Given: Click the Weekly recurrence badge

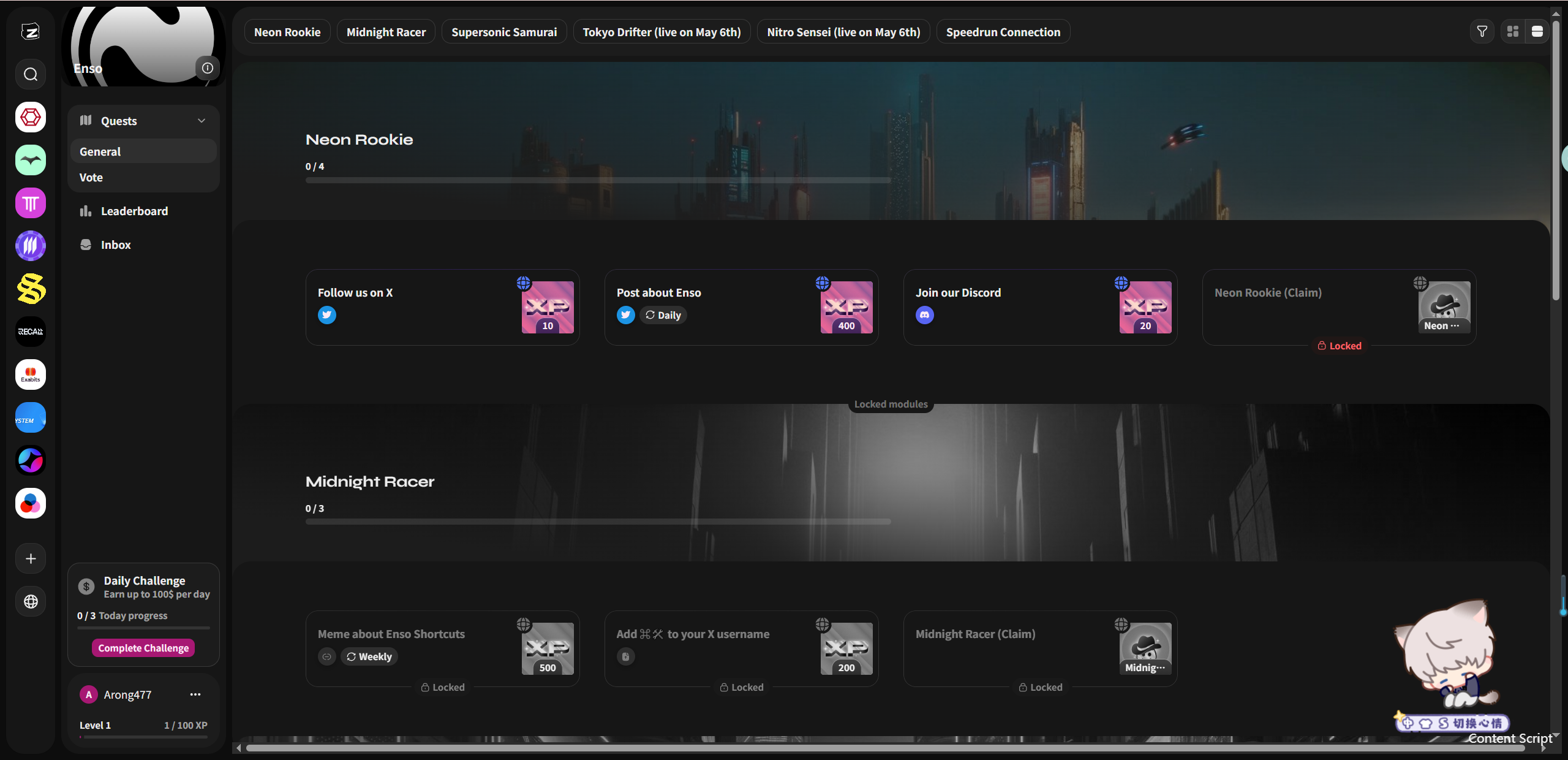Looking at the screenshot, I should pos(369,656).
